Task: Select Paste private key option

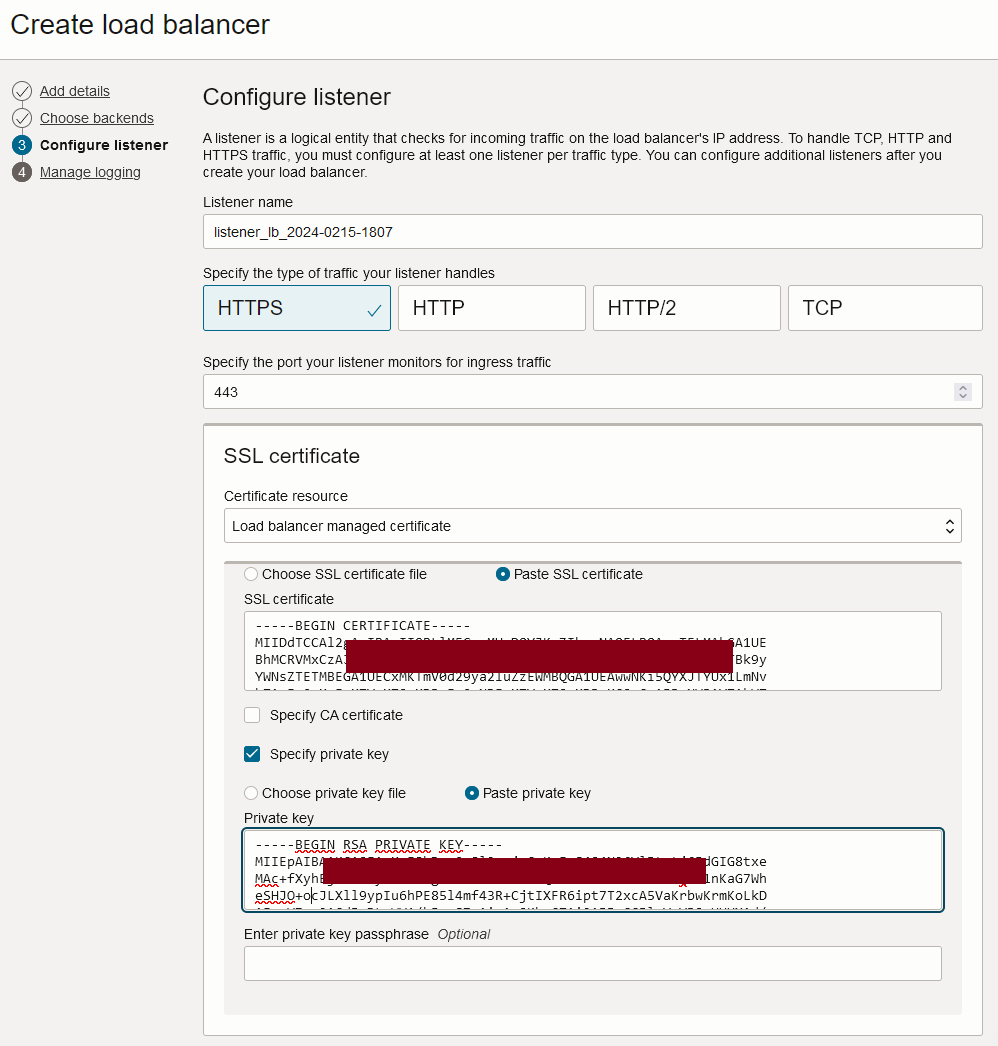Action: [x=472, y=793]
